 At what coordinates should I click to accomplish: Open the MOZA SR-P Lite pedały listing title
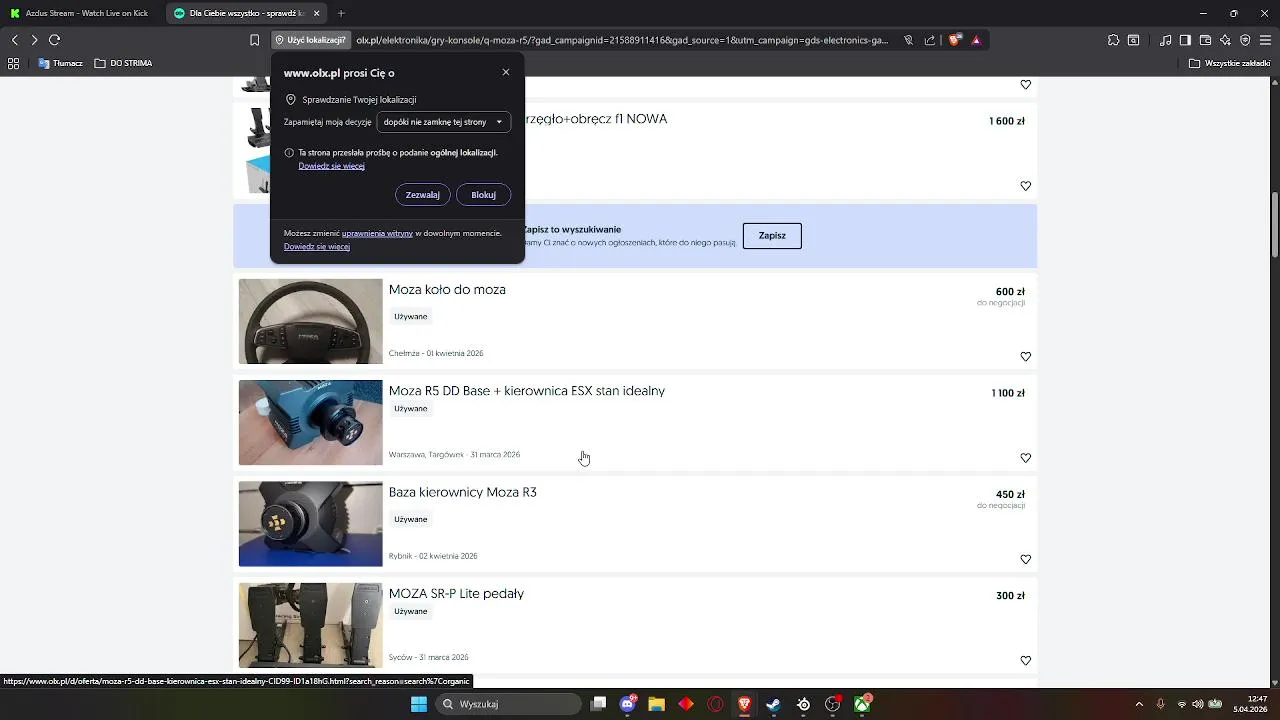[456, 594]
